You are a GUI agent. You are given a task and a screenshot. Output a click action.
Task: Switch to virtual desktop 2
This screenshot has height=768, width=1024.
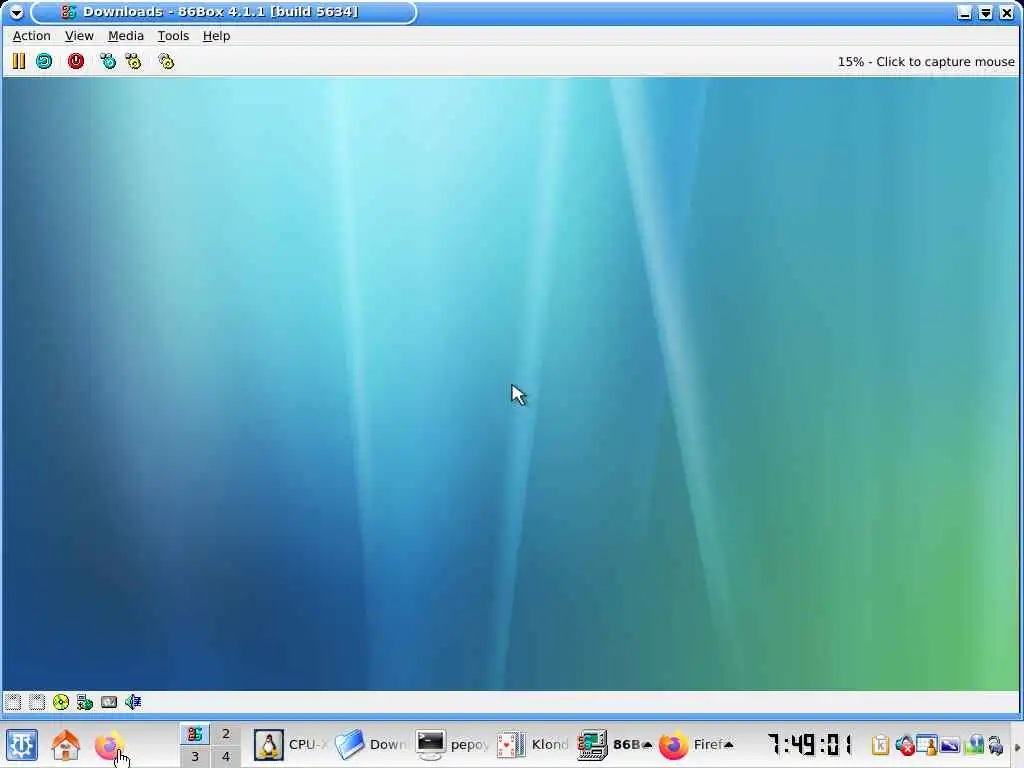coord(226,734)
